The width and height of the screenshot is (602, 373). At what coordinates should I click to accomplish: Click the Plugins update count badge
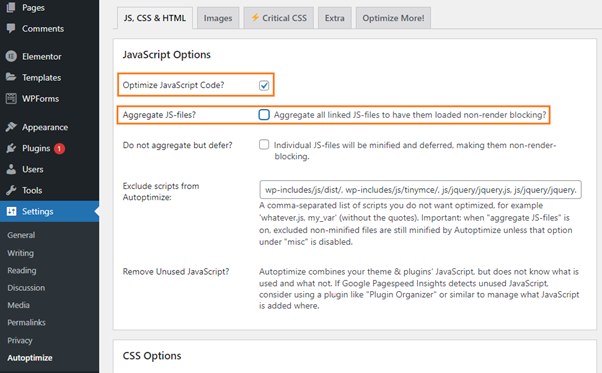tap(59, 149)
